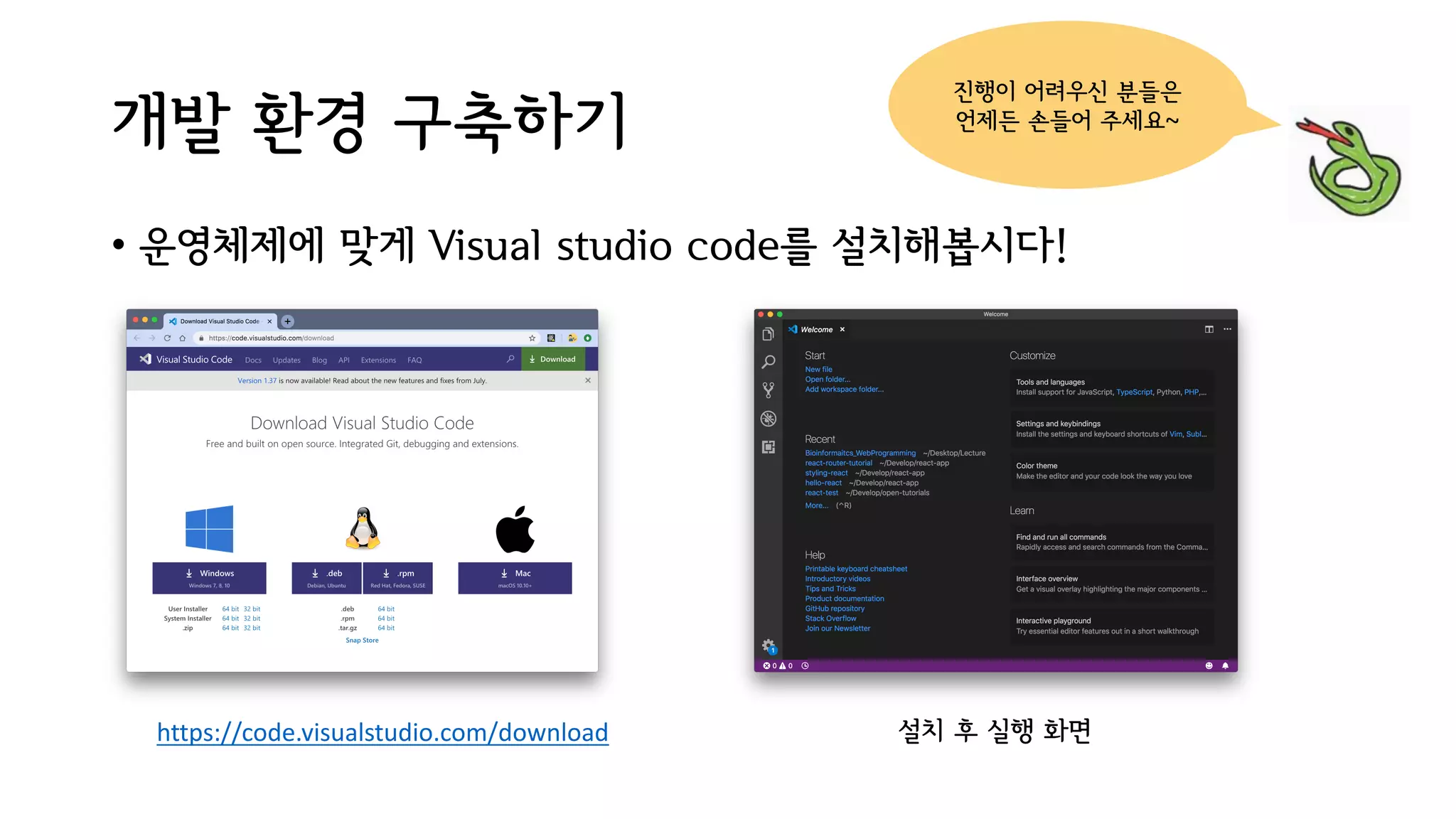The height and width of the screenshot is (819, 1456).
Task: Download the Mac version
Action: (x=515, y=578)
